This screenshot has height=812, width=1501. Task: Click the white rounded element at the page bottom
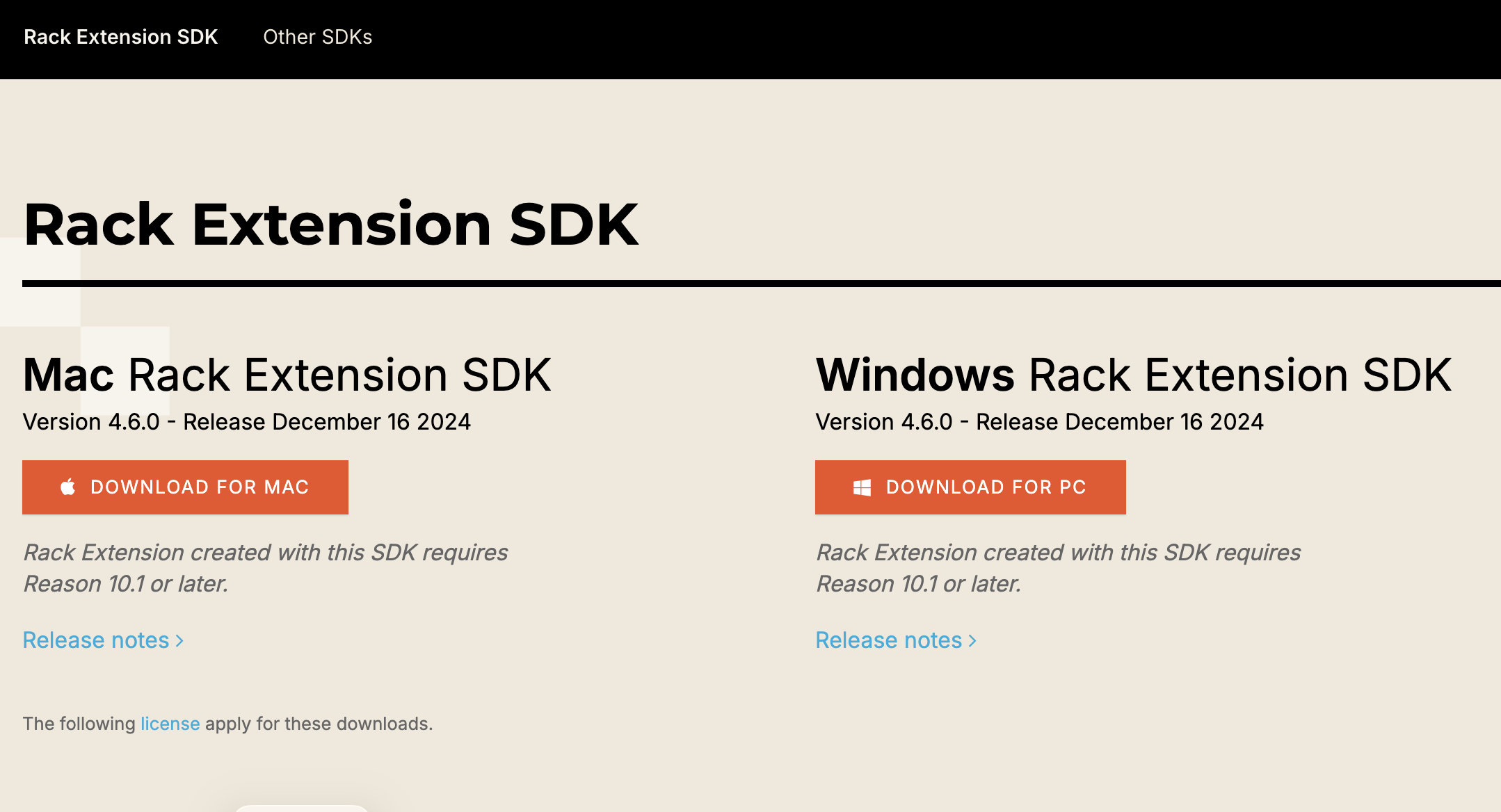pos(301,809)
